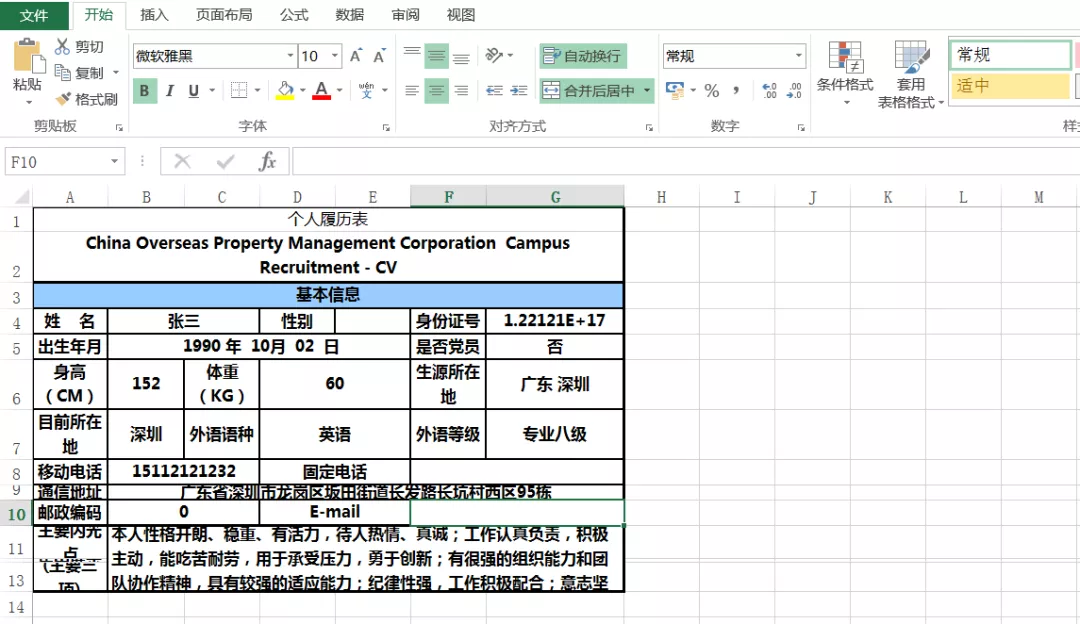1080x624 pixels.
Task: Toggle Bold formatting
Action: pos(145,90)
